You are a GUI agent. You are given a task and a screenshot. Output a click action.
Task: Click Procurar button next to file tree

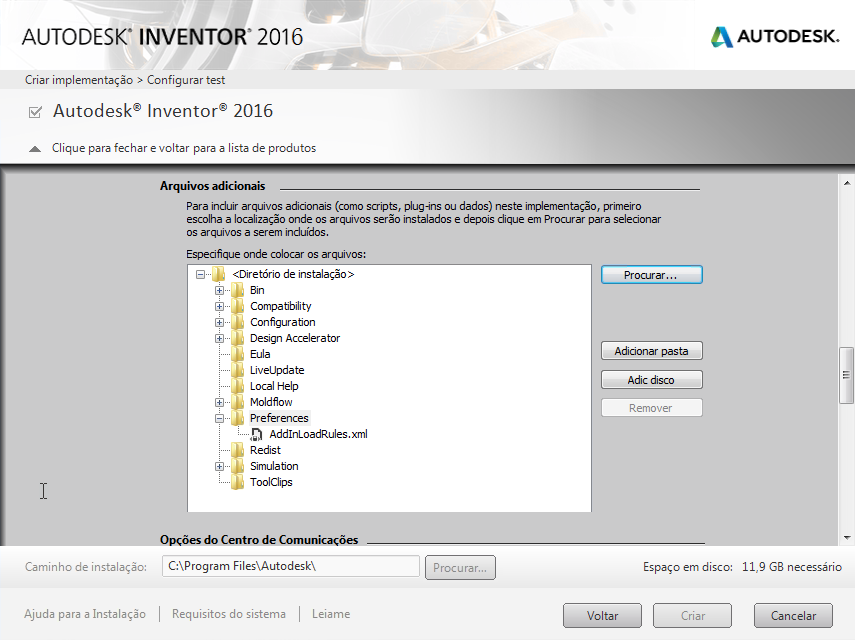click(652, 275)
